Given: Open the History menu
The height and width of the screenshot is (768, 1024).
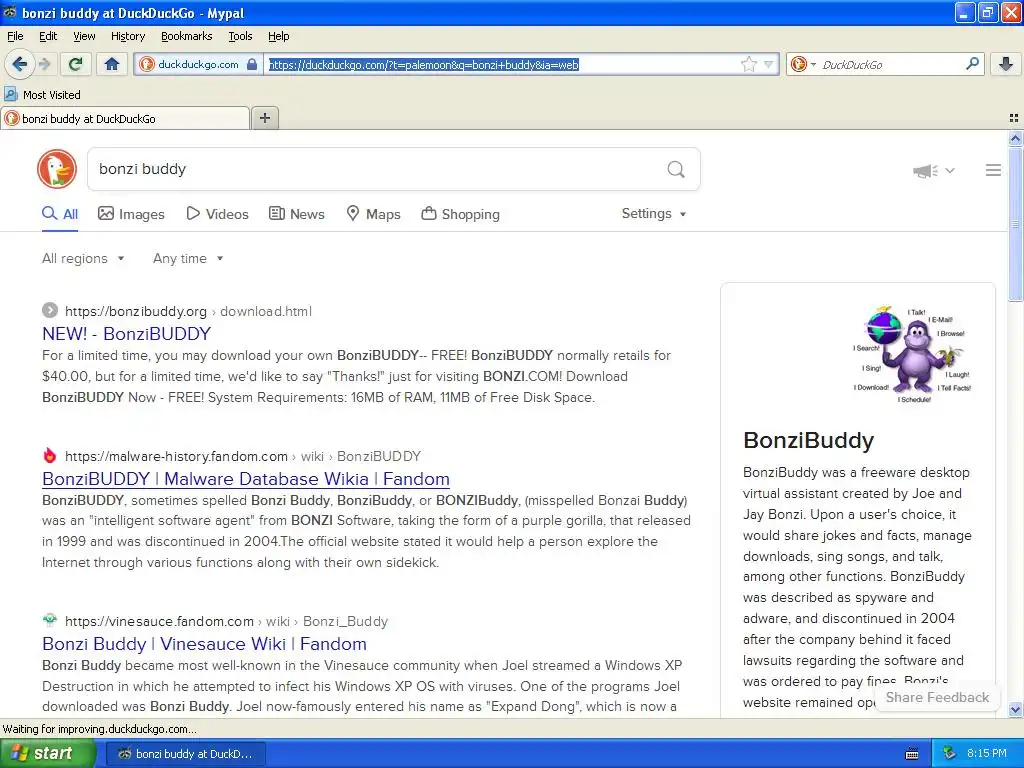Looking at the screenshot, I should [x=128, y=36].
